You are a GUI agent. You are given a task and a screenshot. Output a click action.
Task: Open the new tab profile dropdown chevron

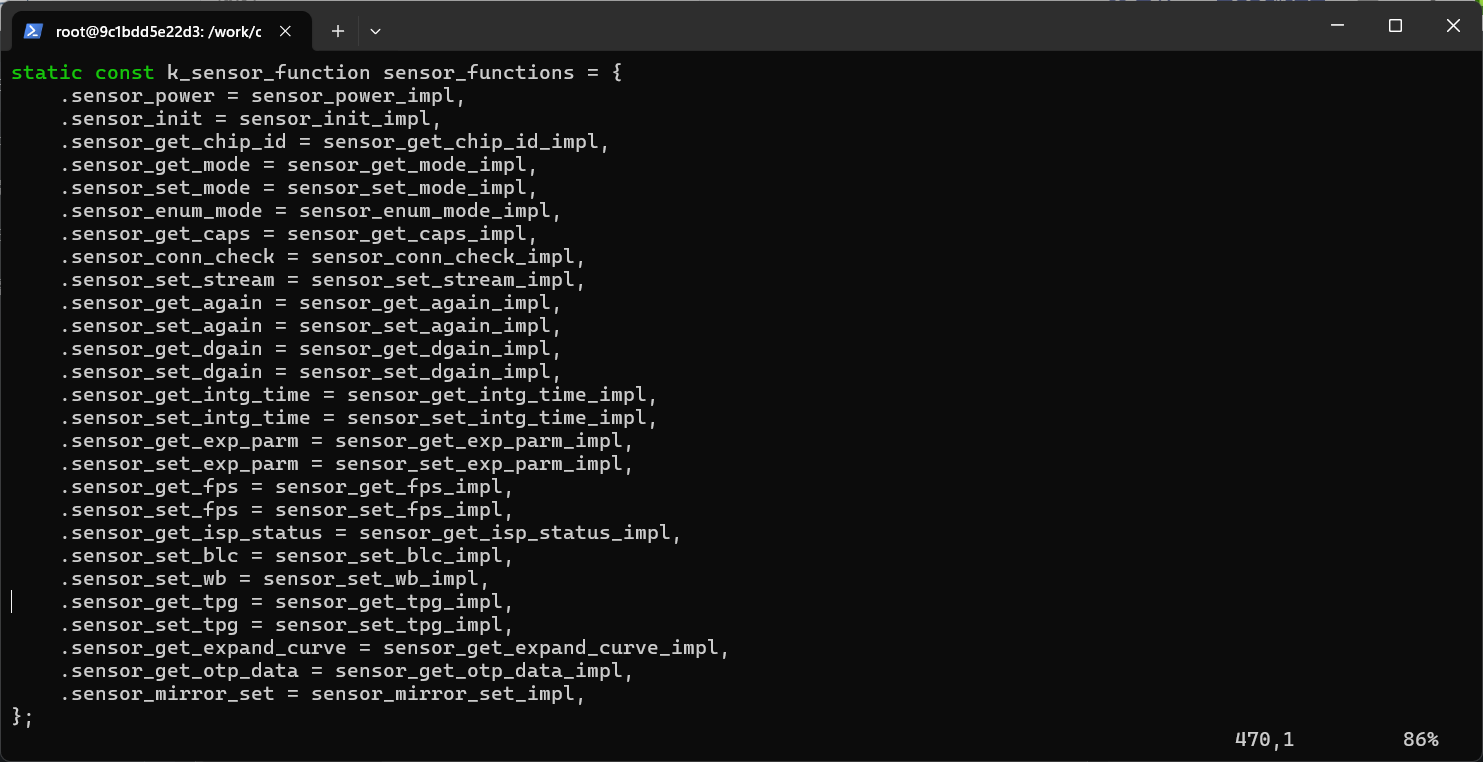[375, 31]
